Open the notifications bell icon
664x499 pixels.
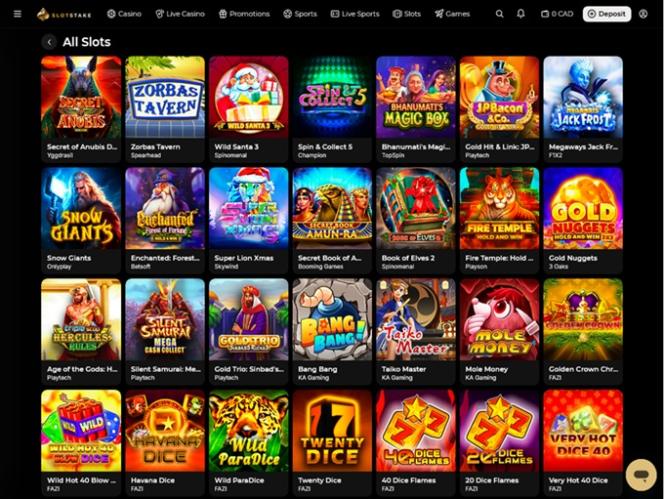pyautogui.click(x=521, y=14)
